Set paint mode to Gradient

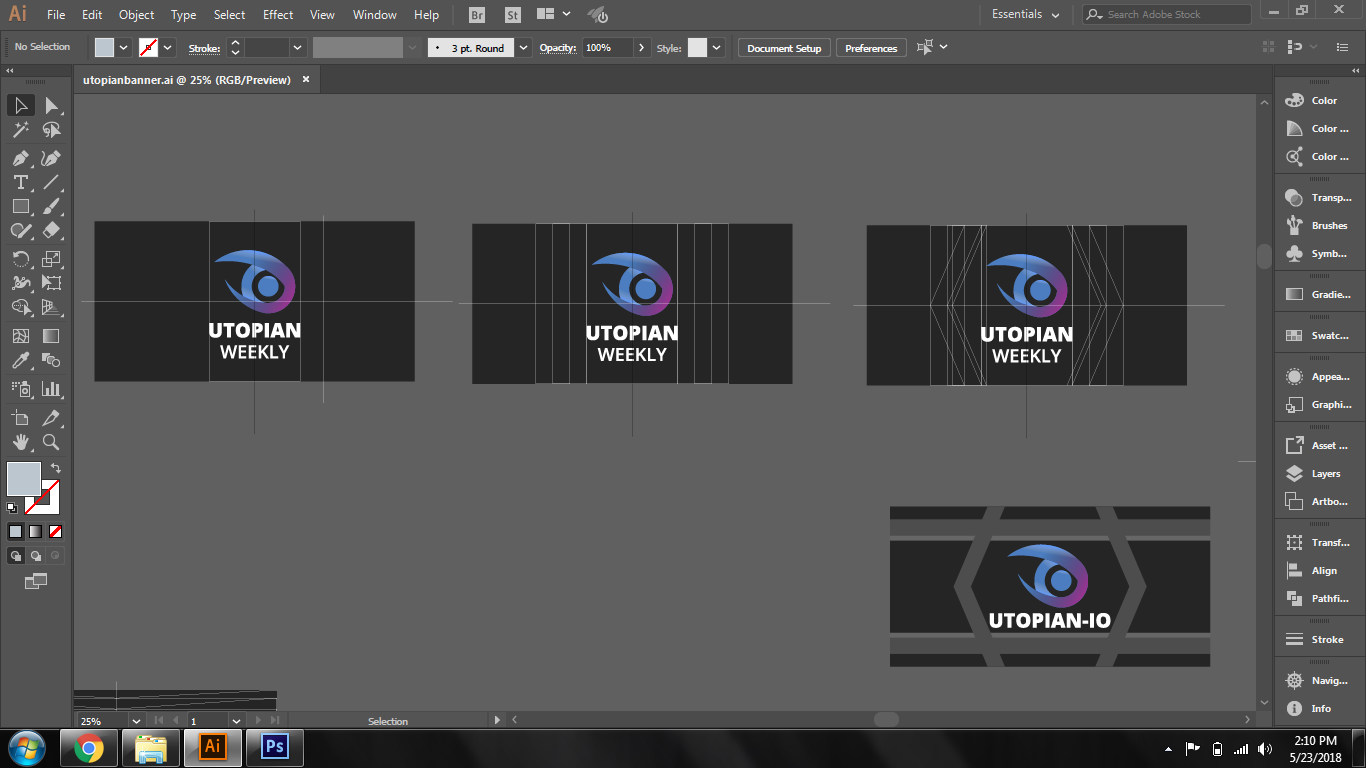36,531
